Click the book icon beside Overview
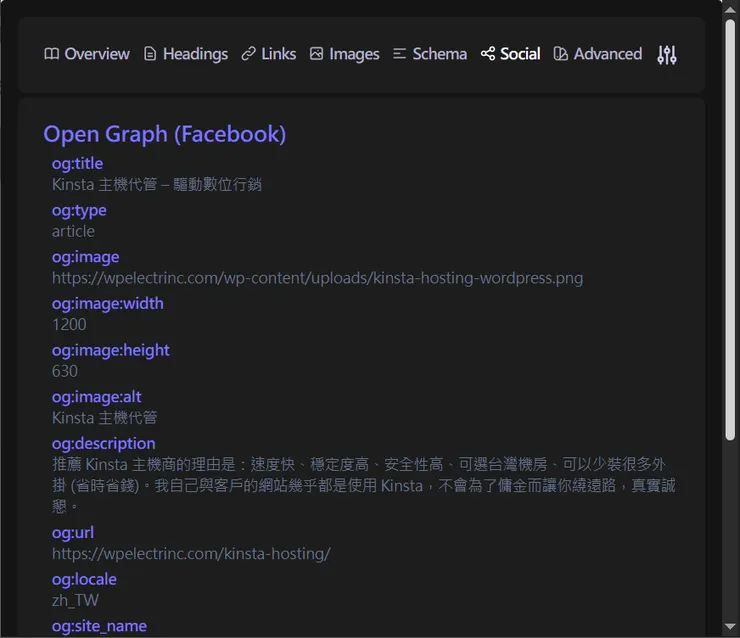 [x=51, y=54]
